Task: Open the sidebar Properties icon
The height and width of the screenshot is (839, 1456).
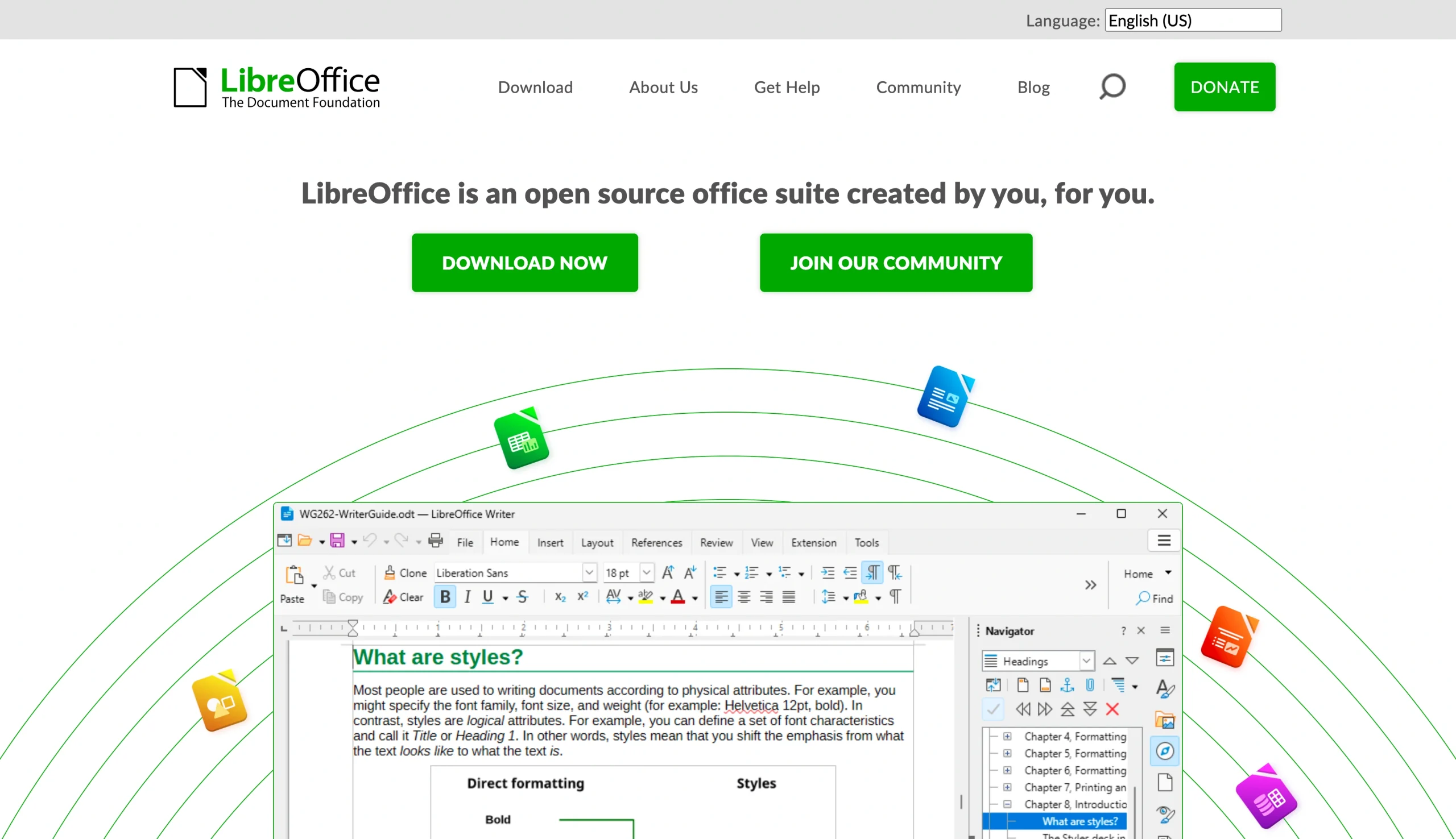Action: [1165, 658]
